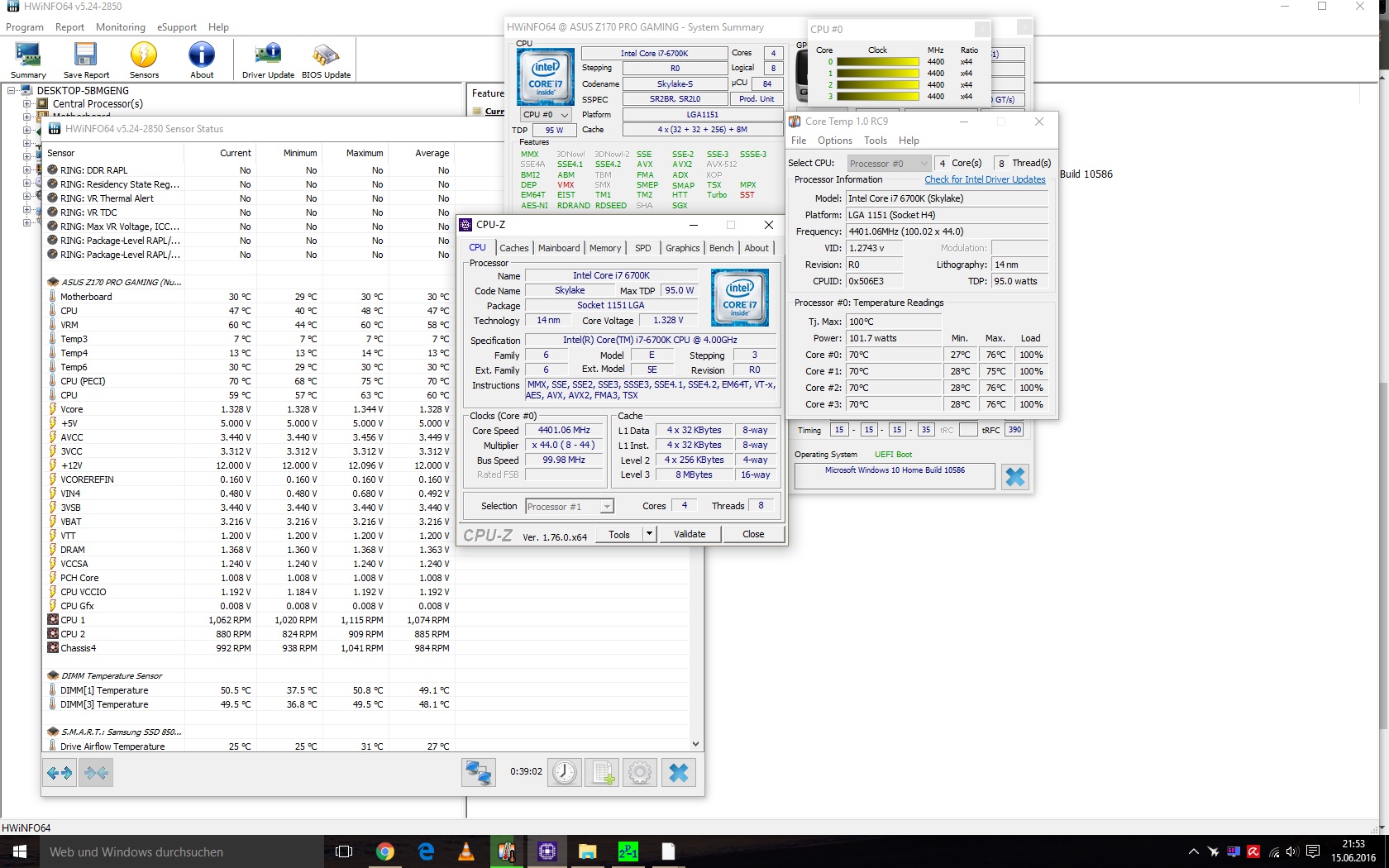
Task: Open the eSupport menu in HWiNFO
Action: click(177, 27)
